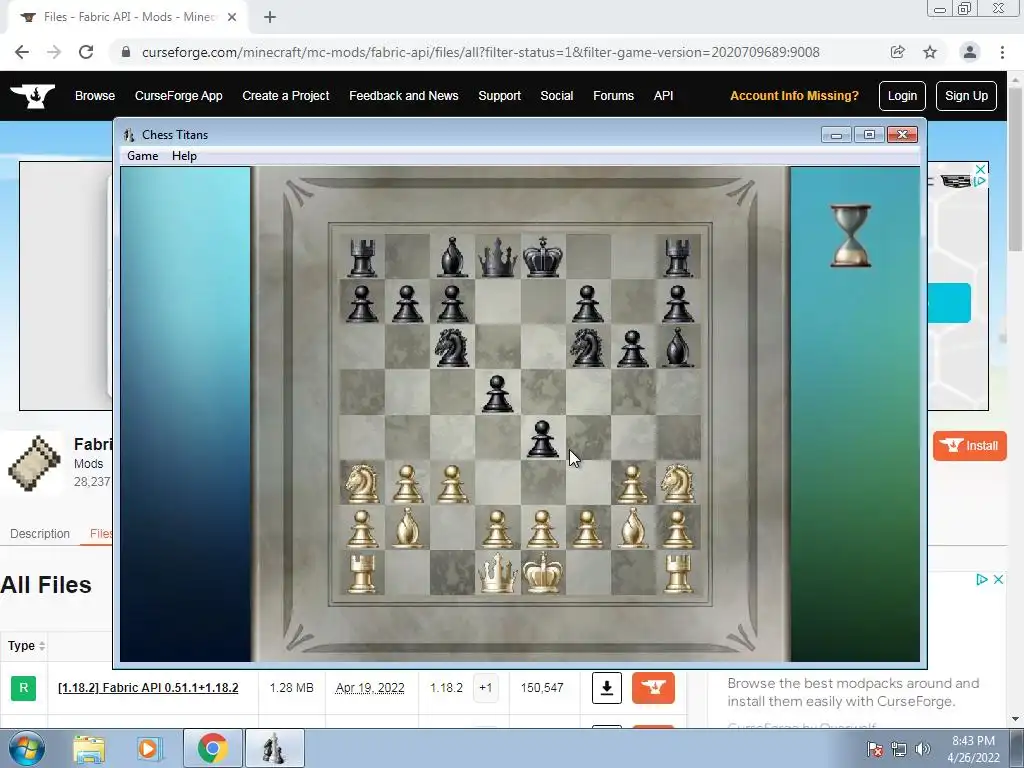
Task: Select the white rook on h1
Action: [x=677, y=573]
